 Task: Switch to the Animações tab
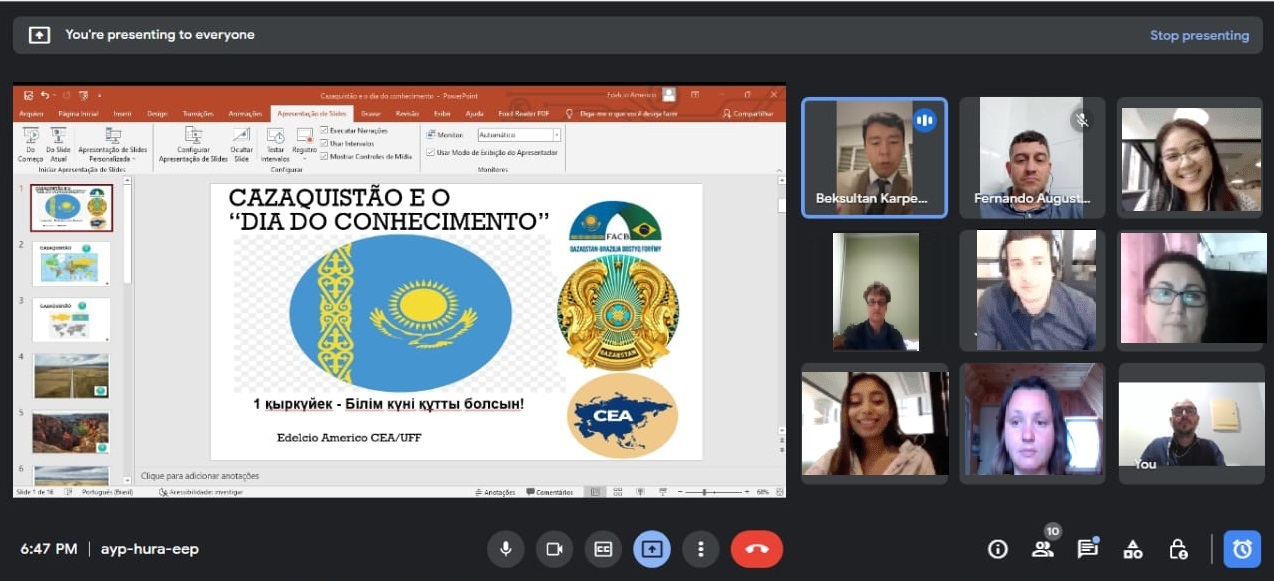245,114
